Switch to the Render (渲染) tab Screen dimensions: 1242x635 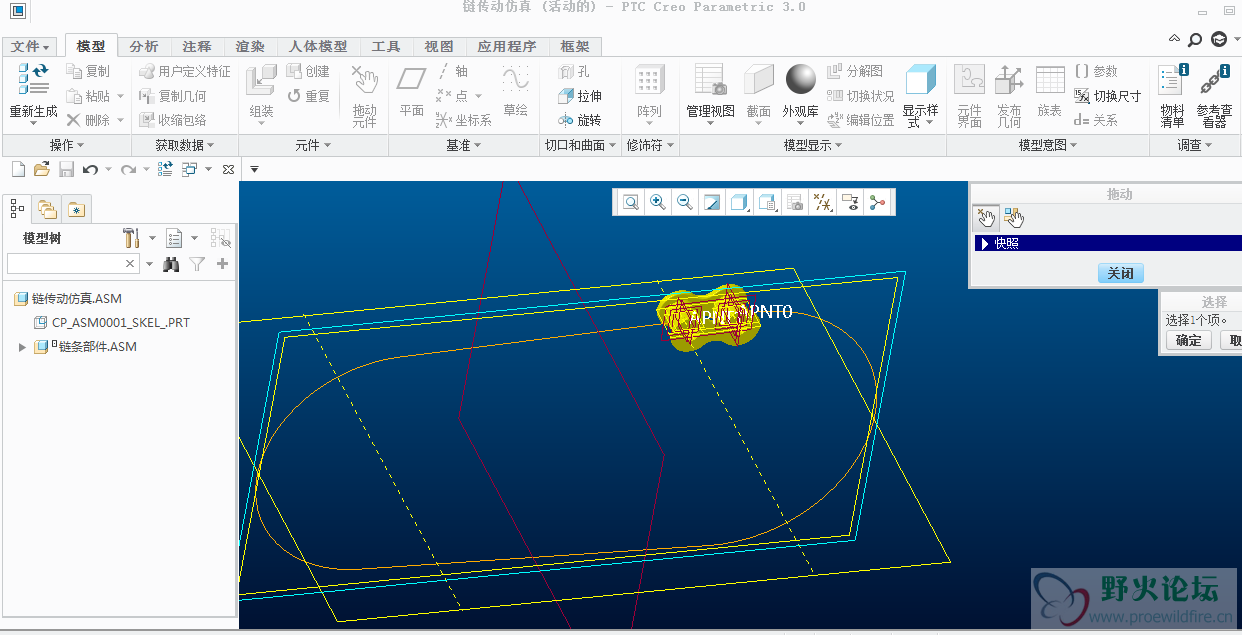[x=250, y=47]
